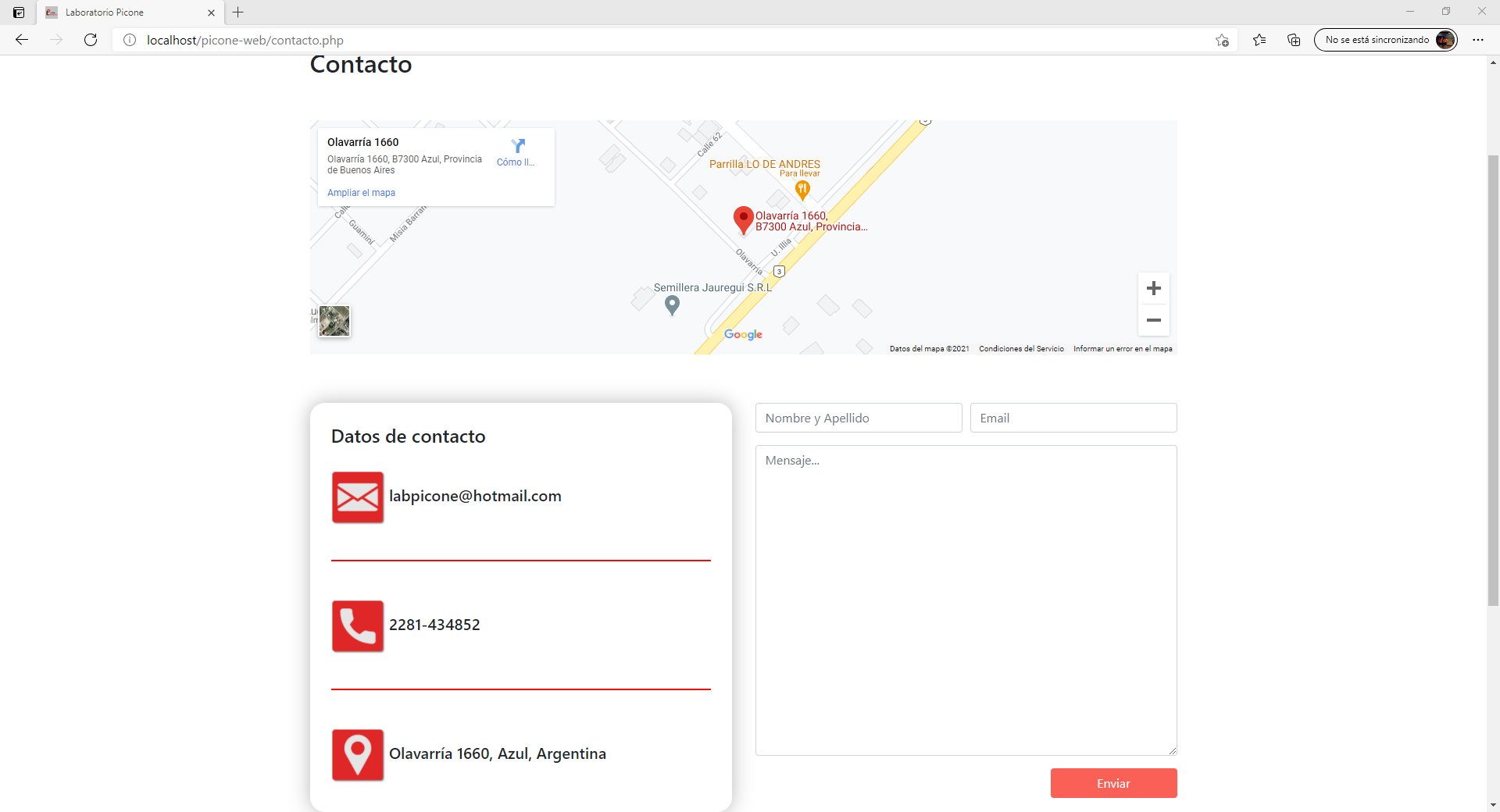
Task: Open the Favorites star list icon
Action: 1259,40
